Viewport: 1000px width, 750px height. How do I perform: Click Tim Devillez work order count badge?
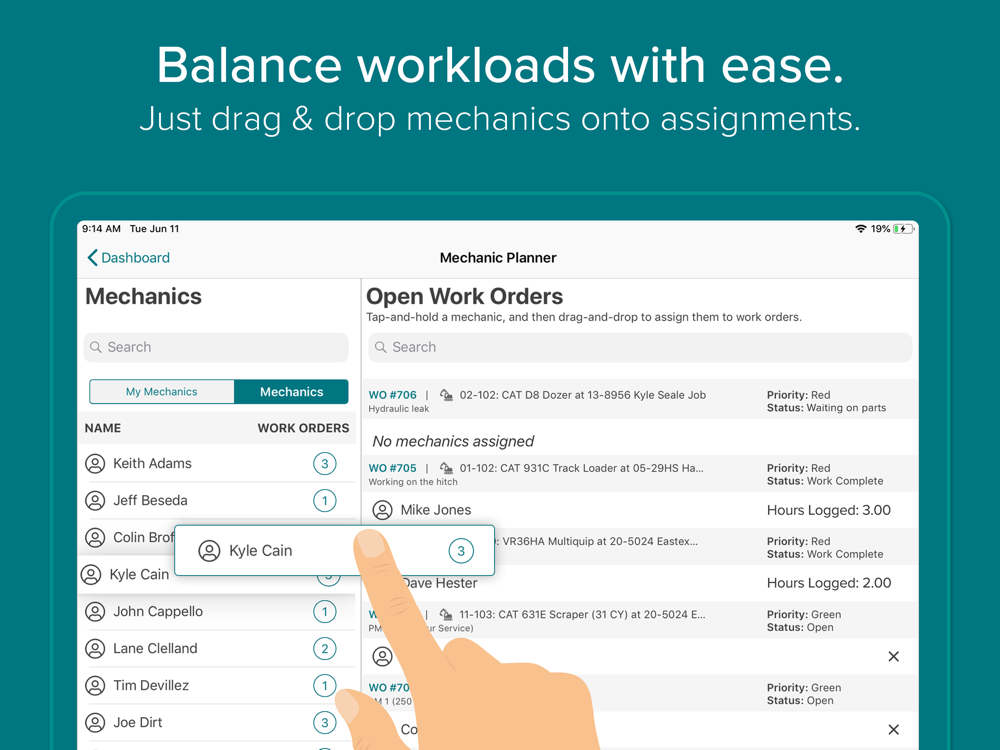tap(325, 686)
